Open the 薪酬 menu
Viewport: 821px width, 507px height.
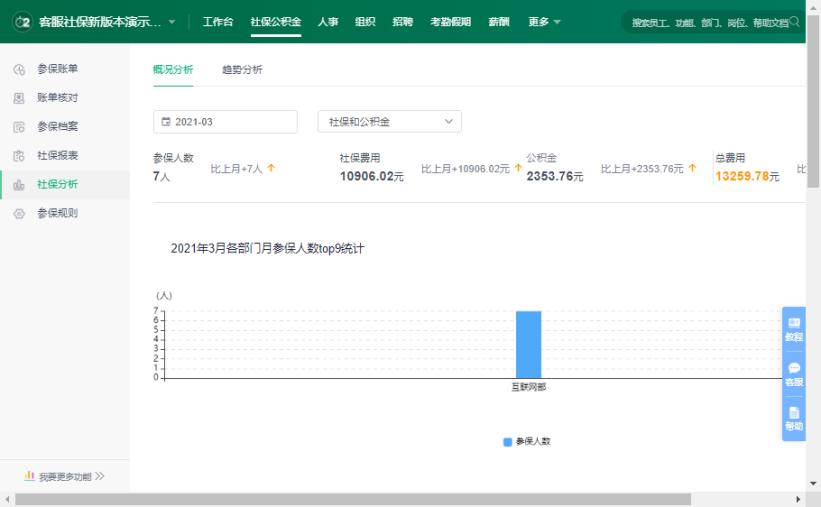(x=498, y=22)
